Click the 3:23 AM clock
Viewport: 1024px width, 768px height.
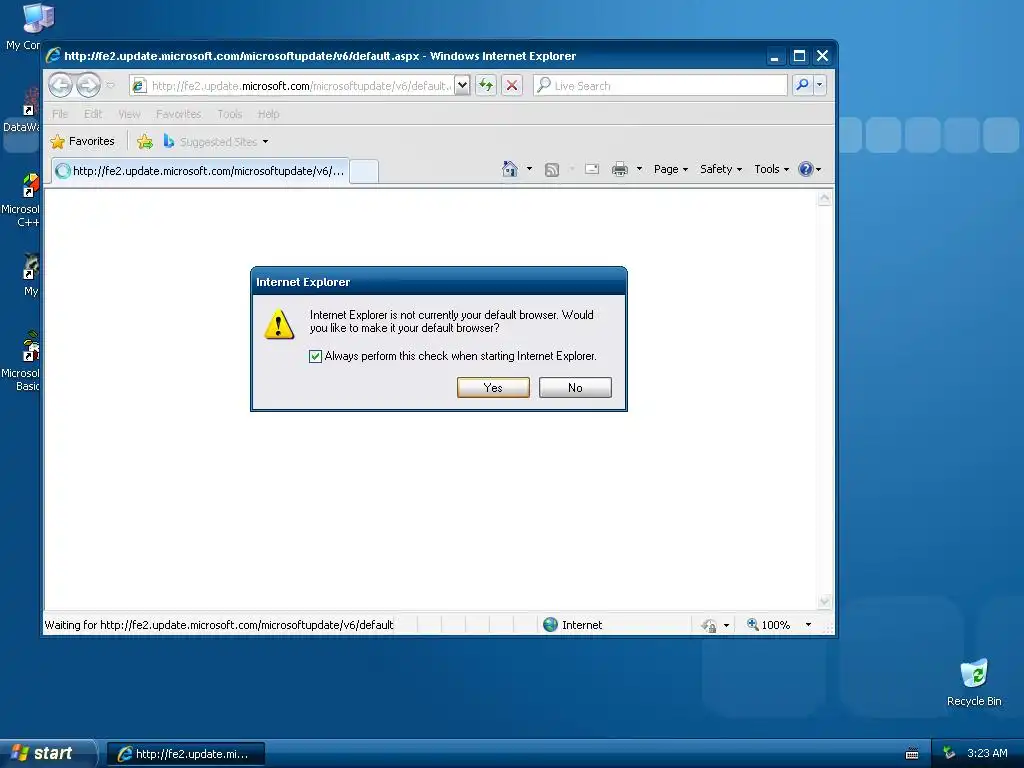pos(987,753)
